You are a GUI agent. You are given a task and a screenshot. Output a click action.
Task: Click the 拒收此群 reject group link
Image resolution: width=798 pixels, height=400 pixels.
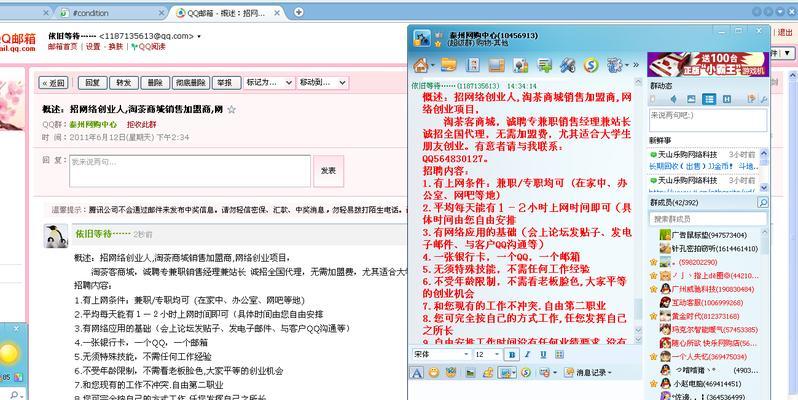click(141, 124)
